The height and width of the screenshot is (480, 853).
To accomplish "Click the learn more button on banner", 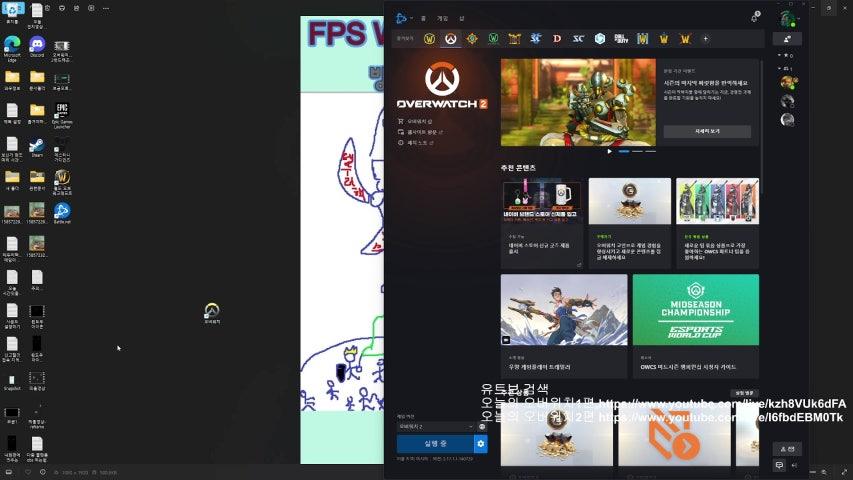I will [x=707, y=131].
